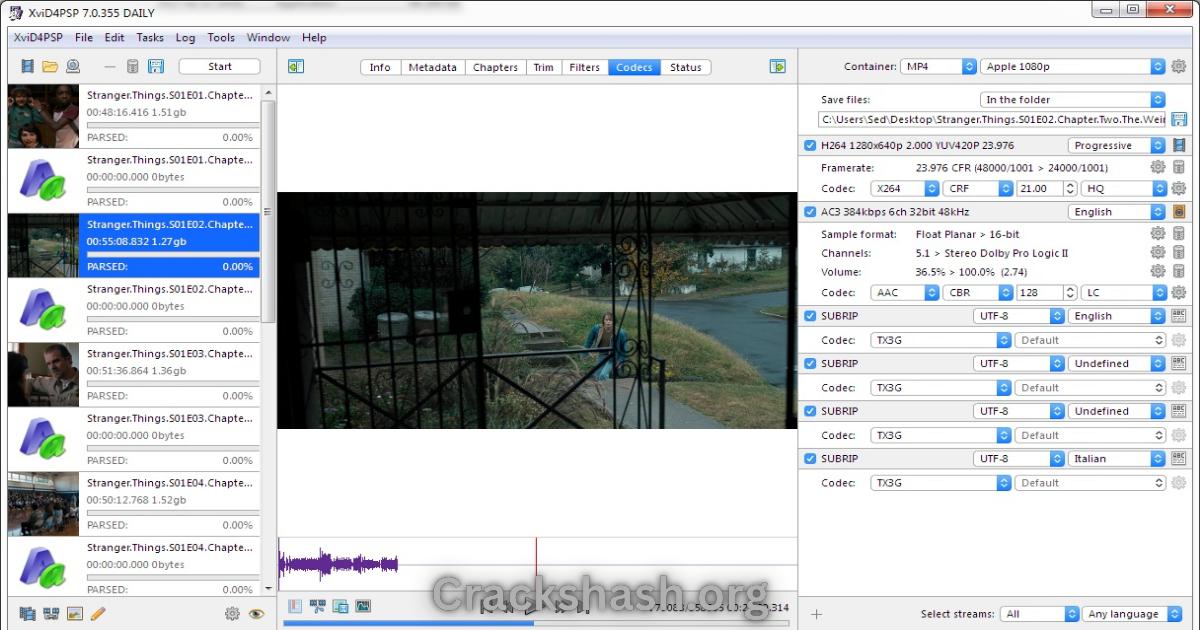
Task: Click the Start button
Action: coord(220,67)
